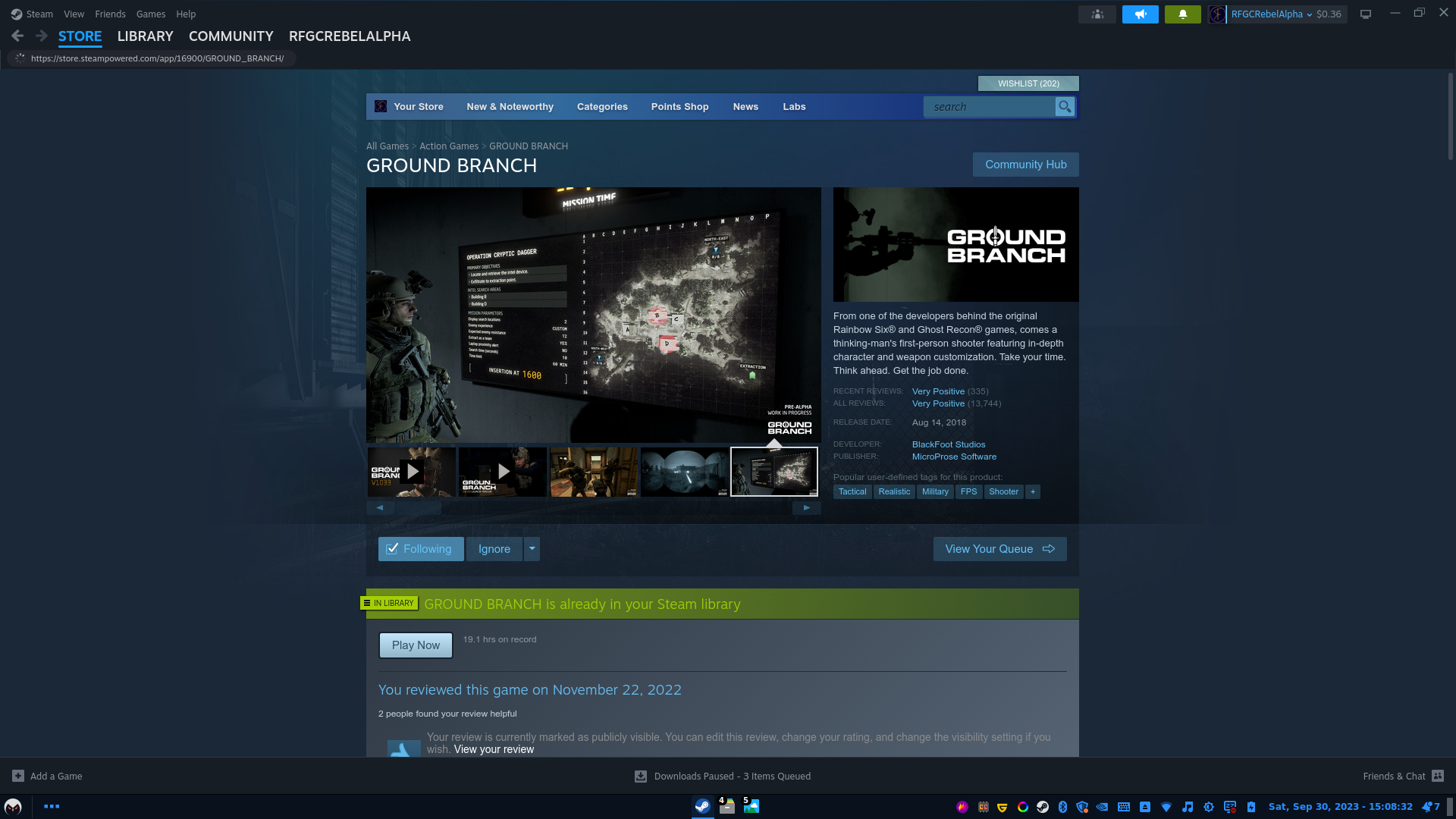This screenshot has height=819, width=1456.
Task: Select the first trailer video thumbnail
Action: point(412,472)
